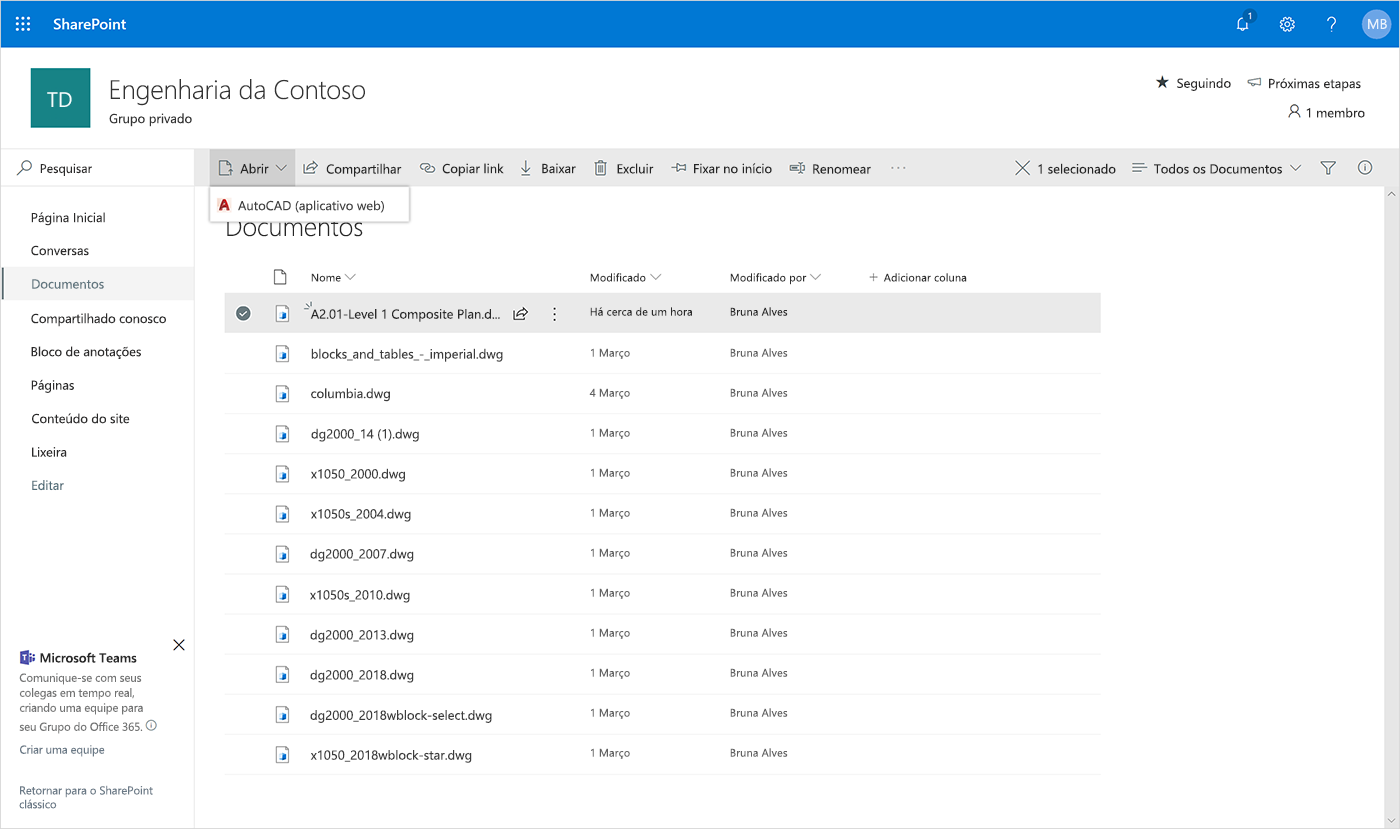
Task: Open Próximas etapas
Action: point(1304,83)
